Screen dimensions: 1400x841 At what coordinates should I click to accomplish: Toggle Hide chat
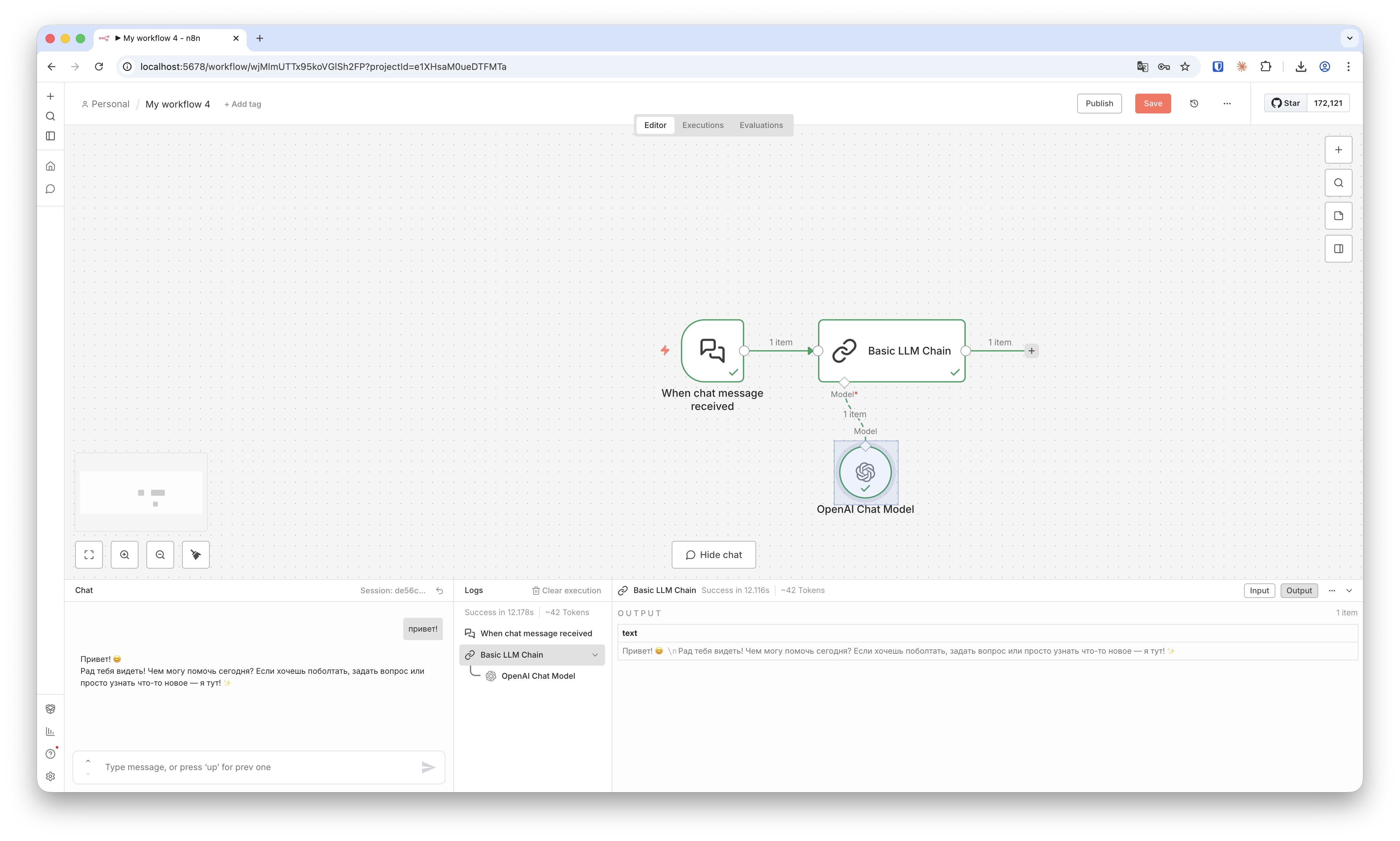click(713, 554)
